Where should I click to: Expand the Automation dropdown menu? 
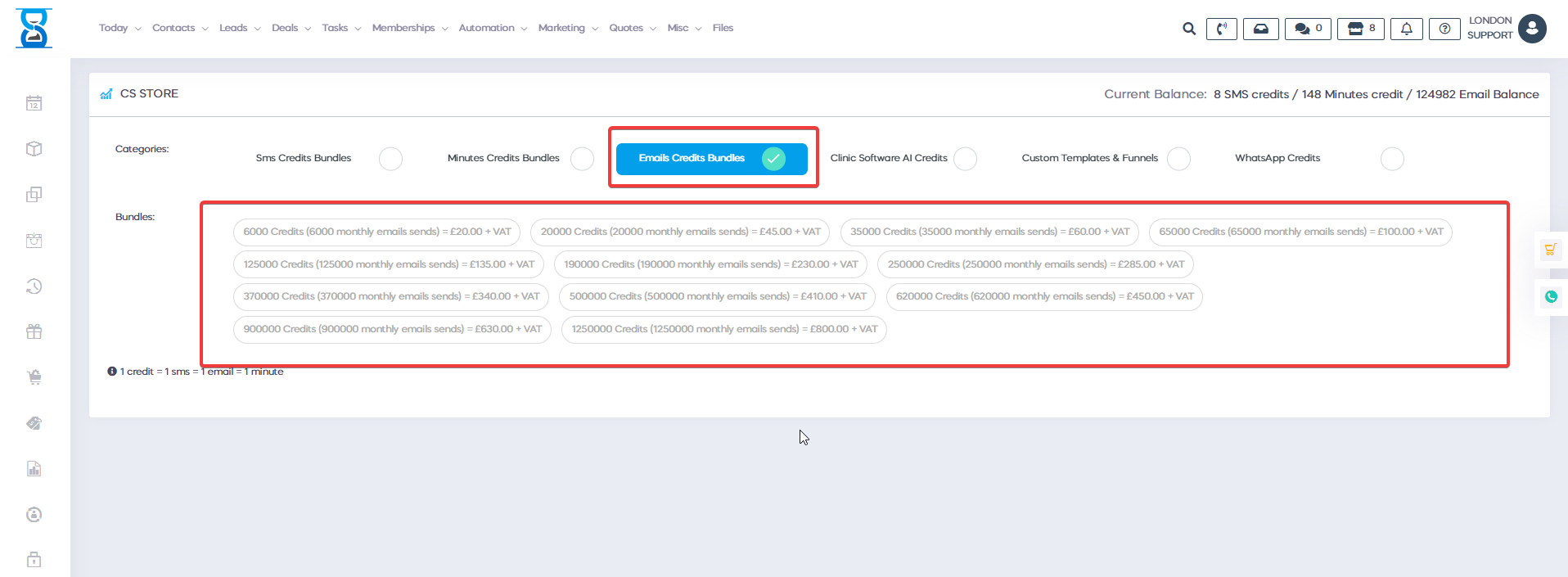tap(492, 28)
